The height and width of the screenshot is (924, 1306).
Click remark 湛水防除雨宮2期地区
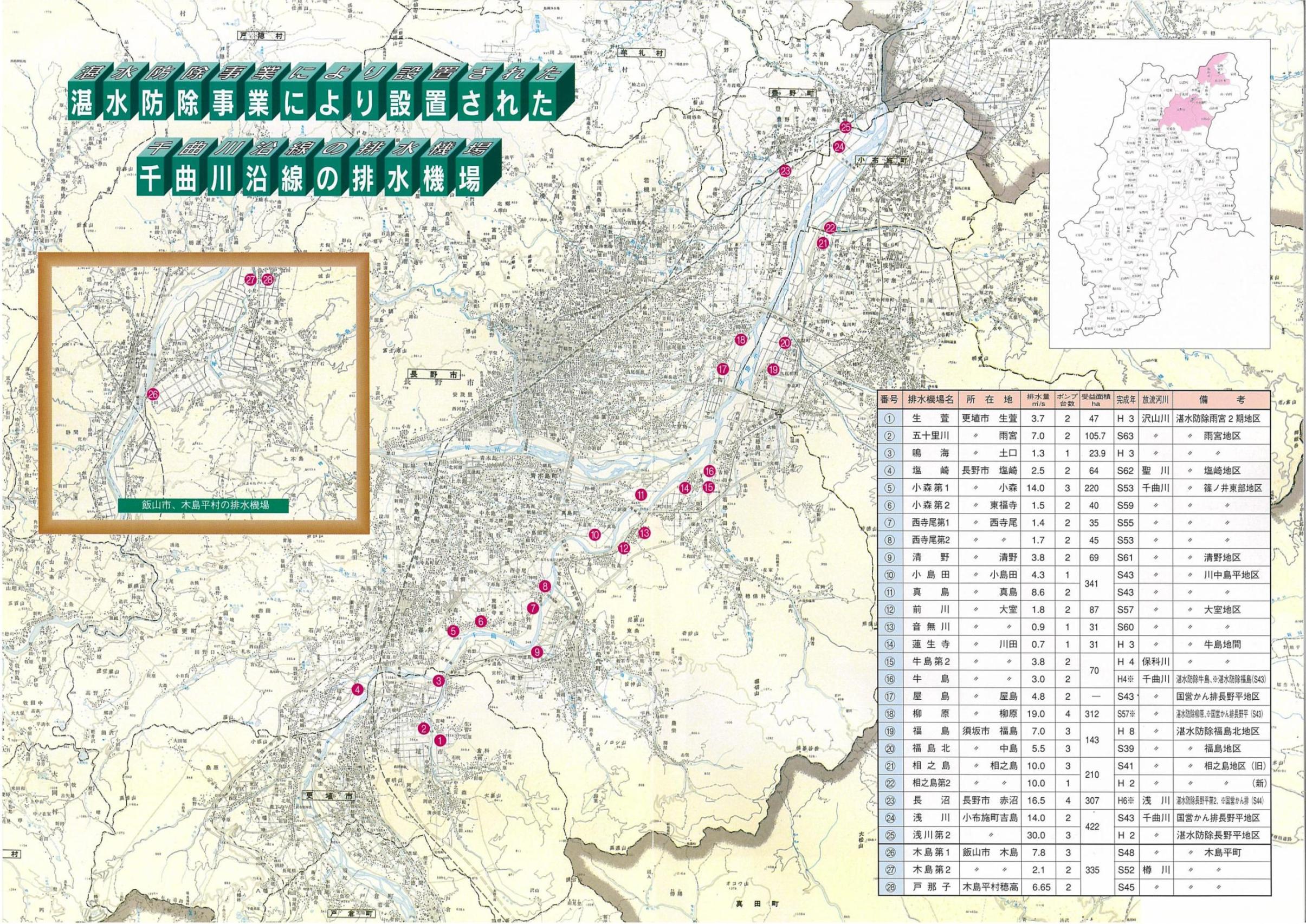tap(1218, 418)
